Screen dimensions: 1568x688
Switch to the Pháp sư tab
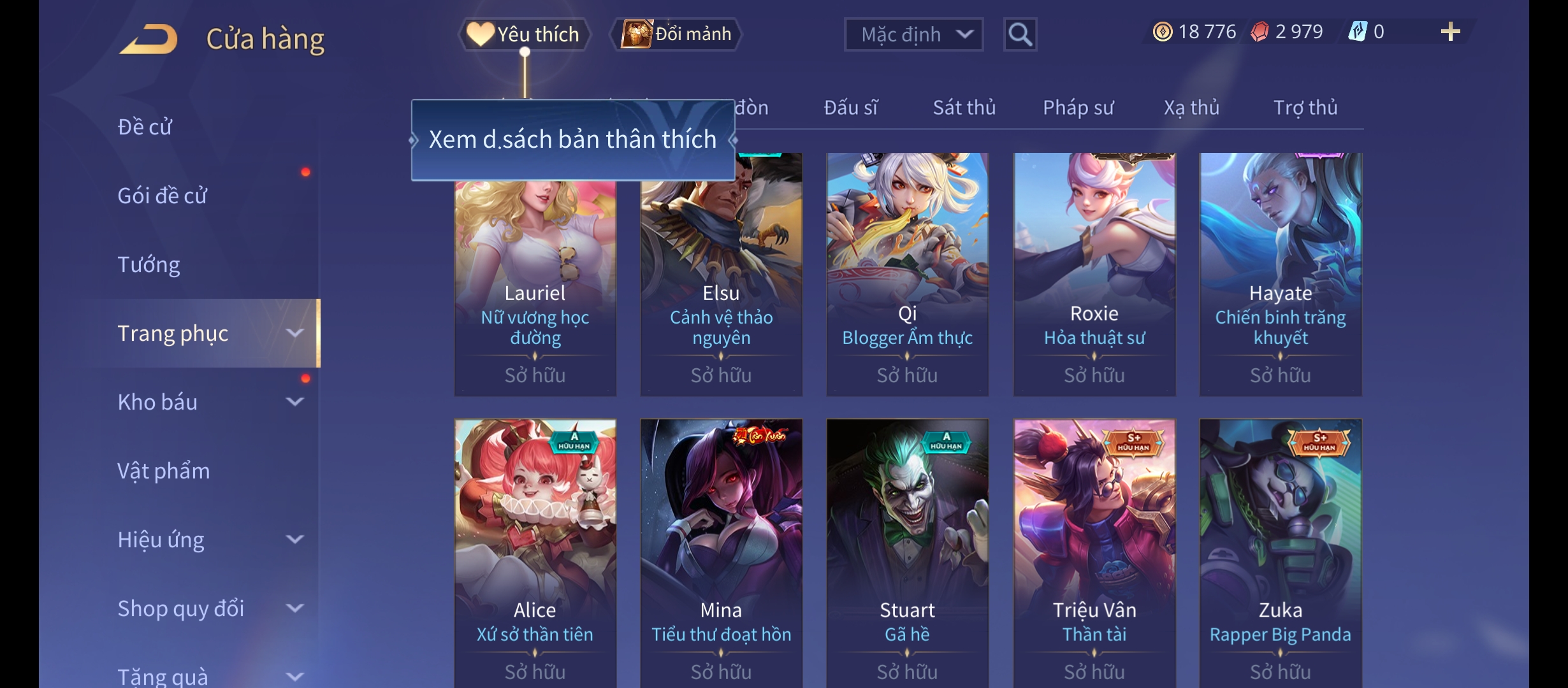click(1078, 108)
